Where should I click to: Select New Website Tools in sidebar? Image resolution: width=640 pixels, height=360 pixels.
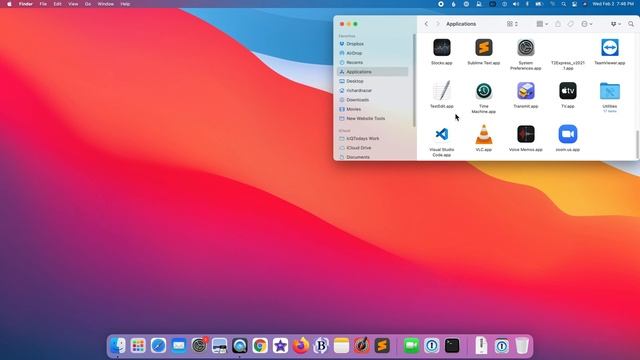pos(372,118)
